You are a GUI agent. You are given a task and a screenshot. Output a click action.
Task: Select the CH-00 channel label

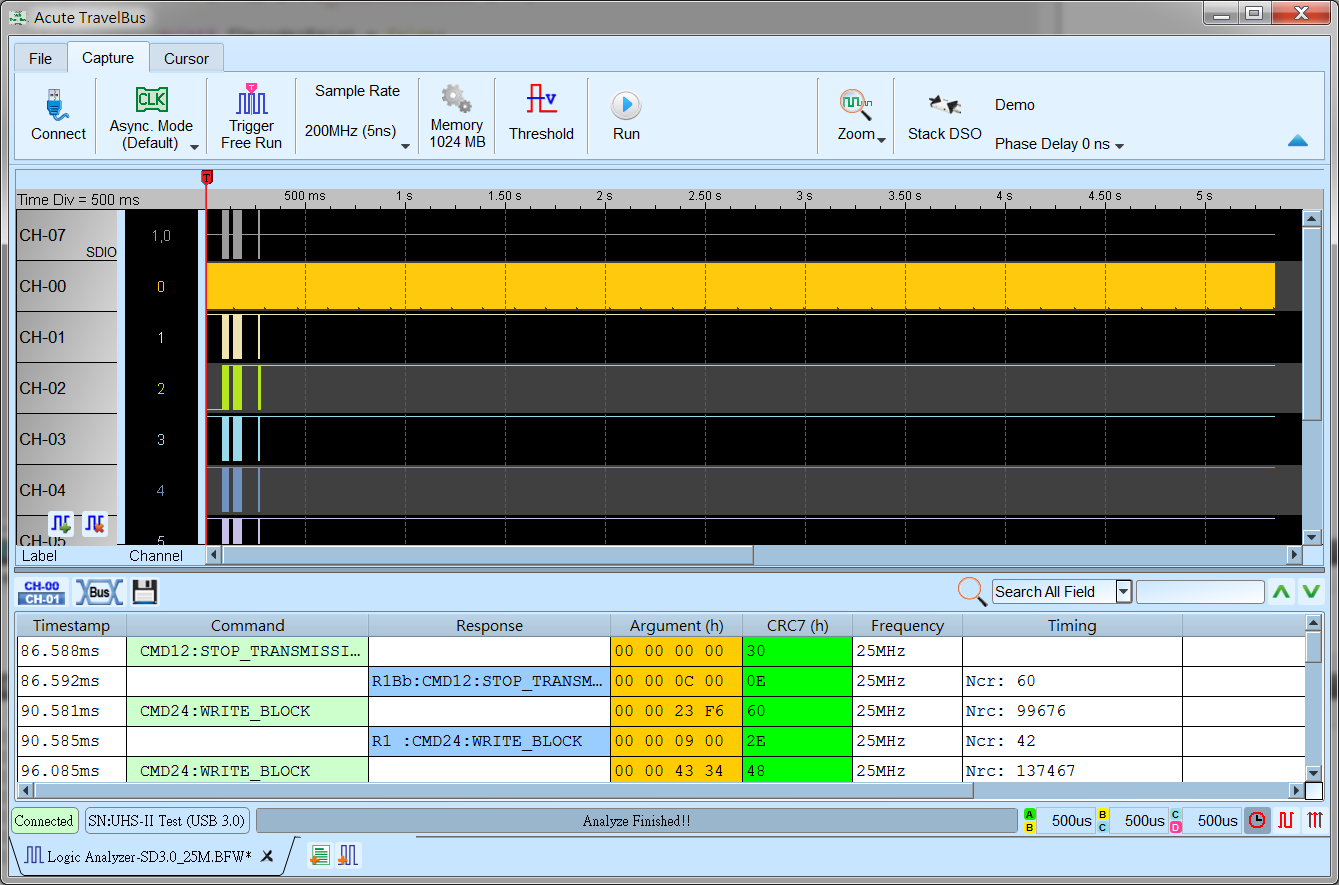click(x=67, y=286)
